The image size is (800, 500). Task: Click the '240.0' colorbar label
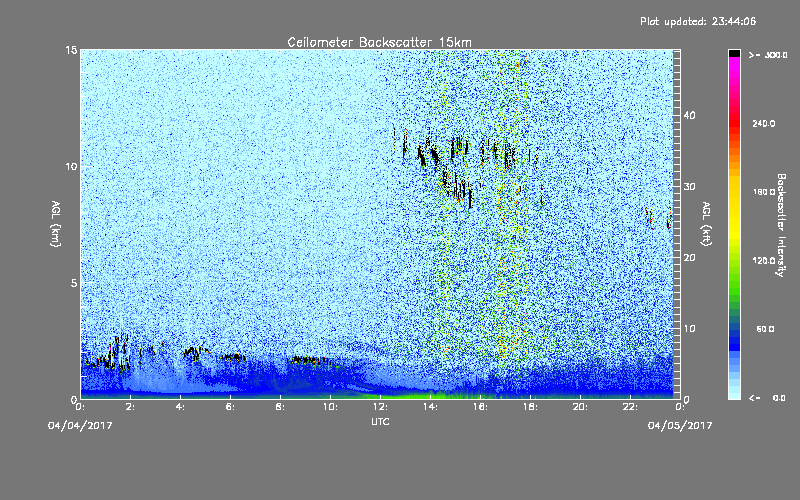click(764, 124)
